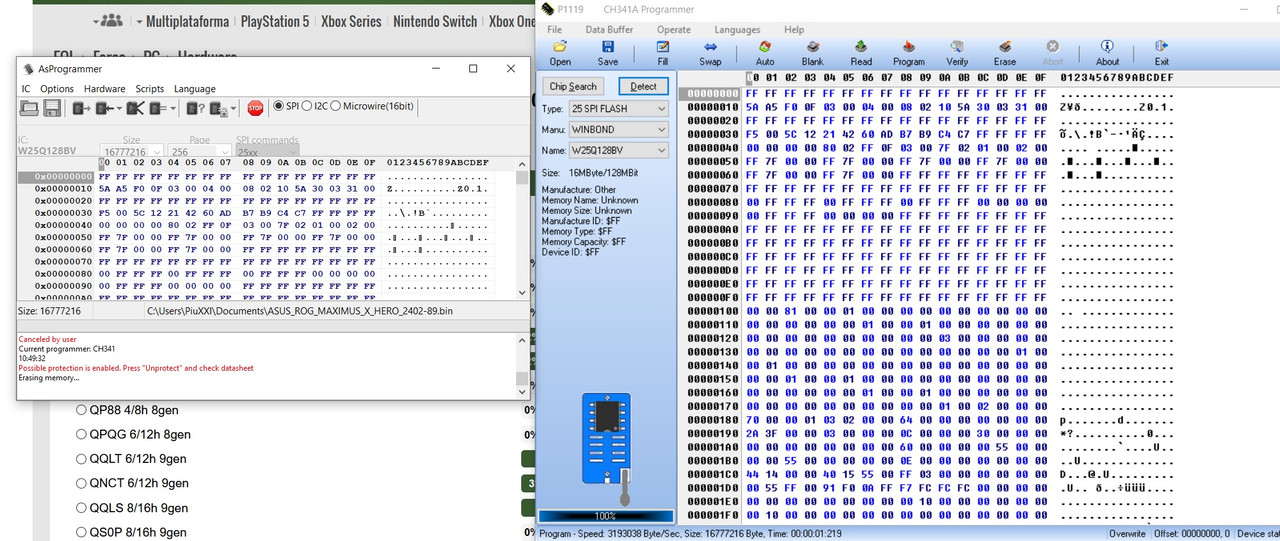Open the Operate menu in CH341A Programmer

pos(674,30)
